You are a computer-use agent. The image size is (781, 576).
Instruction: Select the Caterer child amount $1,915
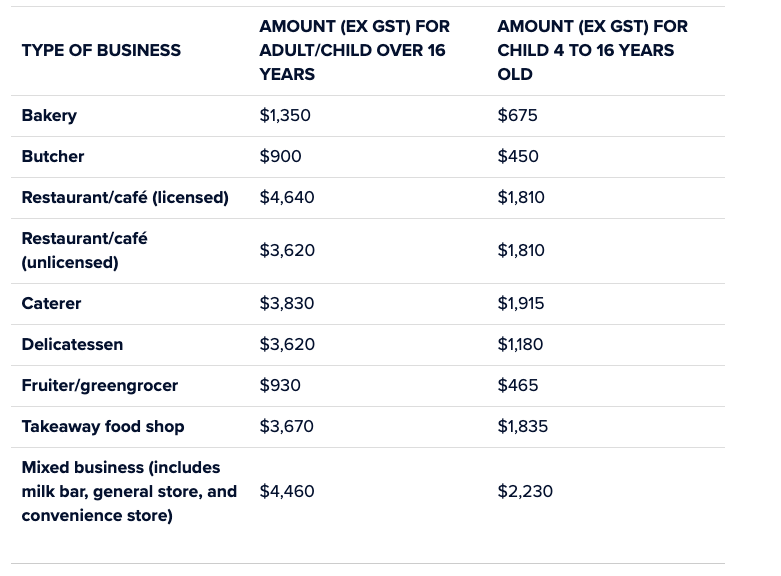[x=521, y=303]
